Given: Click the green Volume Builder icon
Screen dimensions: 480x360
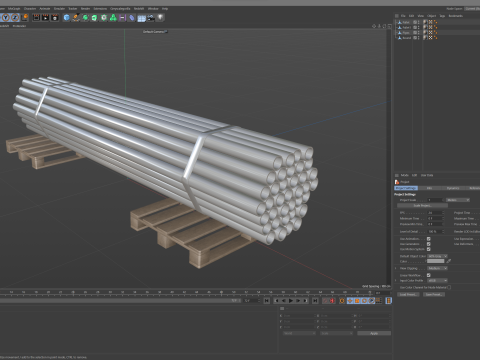Looking at the screenshot, I should point(113,17).
